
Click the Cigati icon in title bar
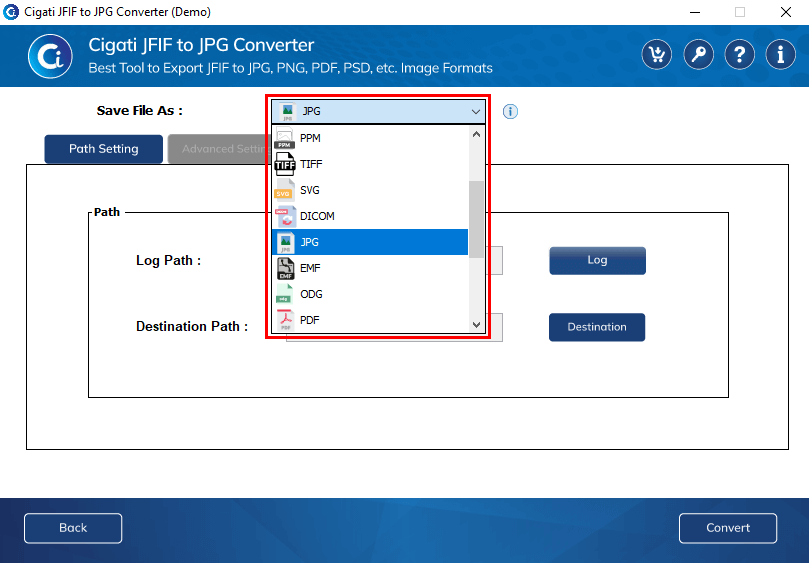coord(11,12)
